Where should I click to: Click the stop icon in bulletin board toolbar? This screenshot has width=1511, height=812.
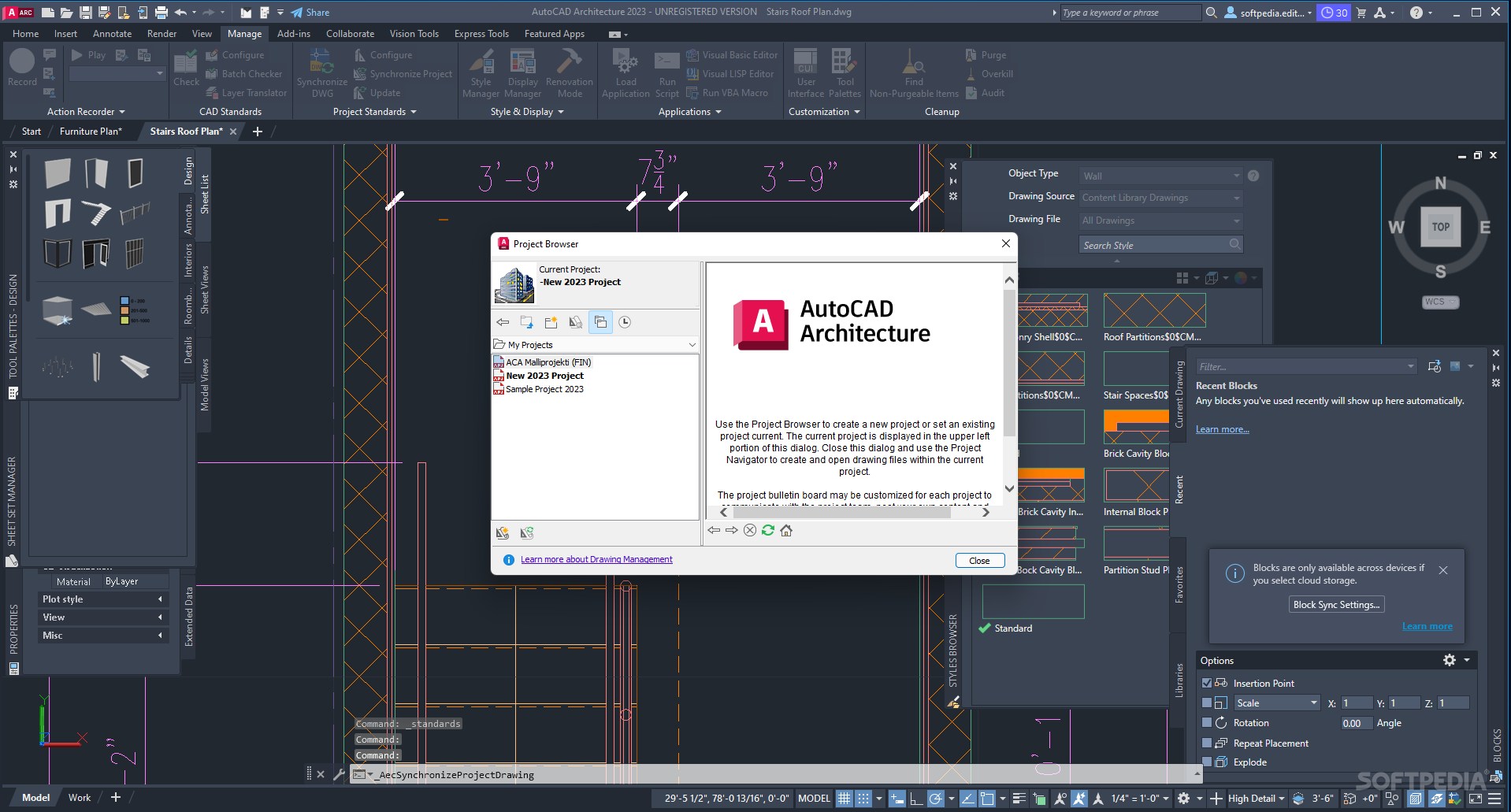coord(750,530)
